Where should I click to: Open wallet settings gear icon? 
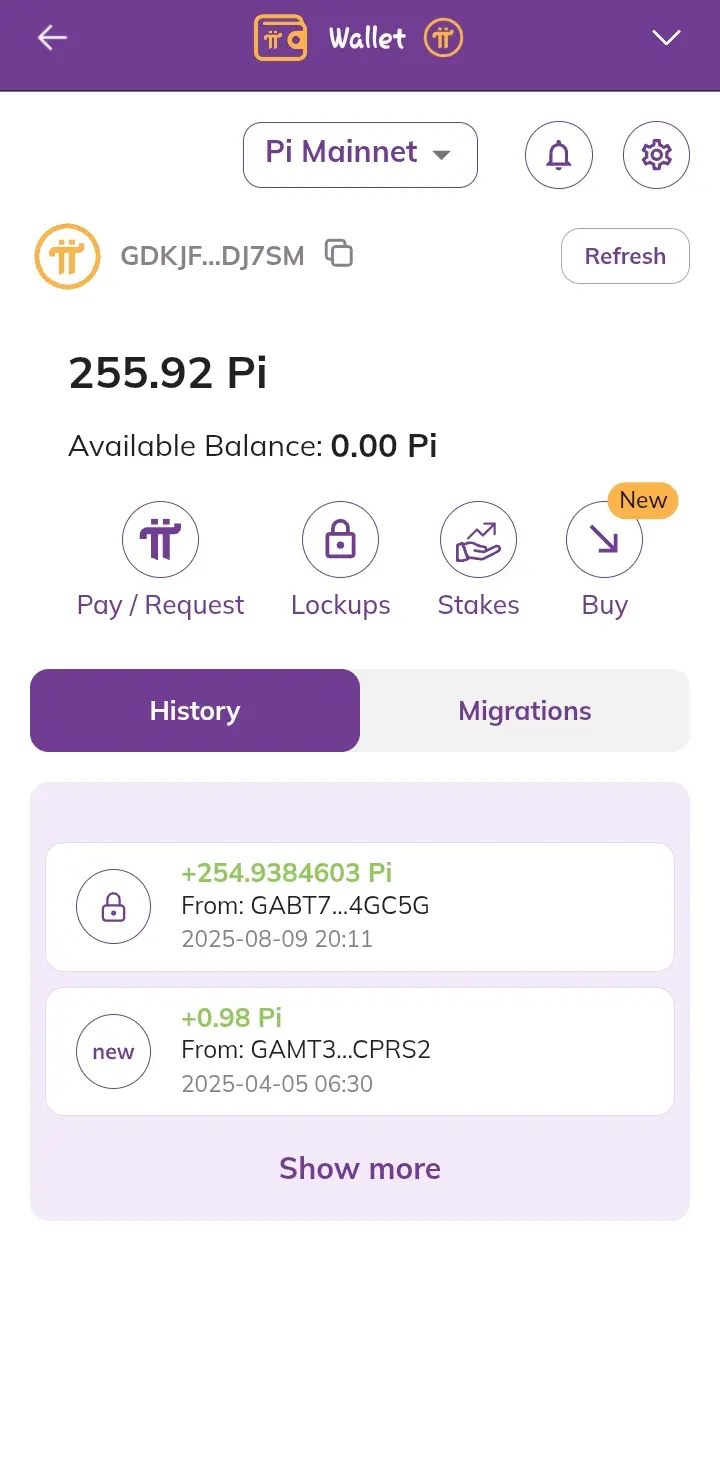pyautogui.click(x=656, y=155)
